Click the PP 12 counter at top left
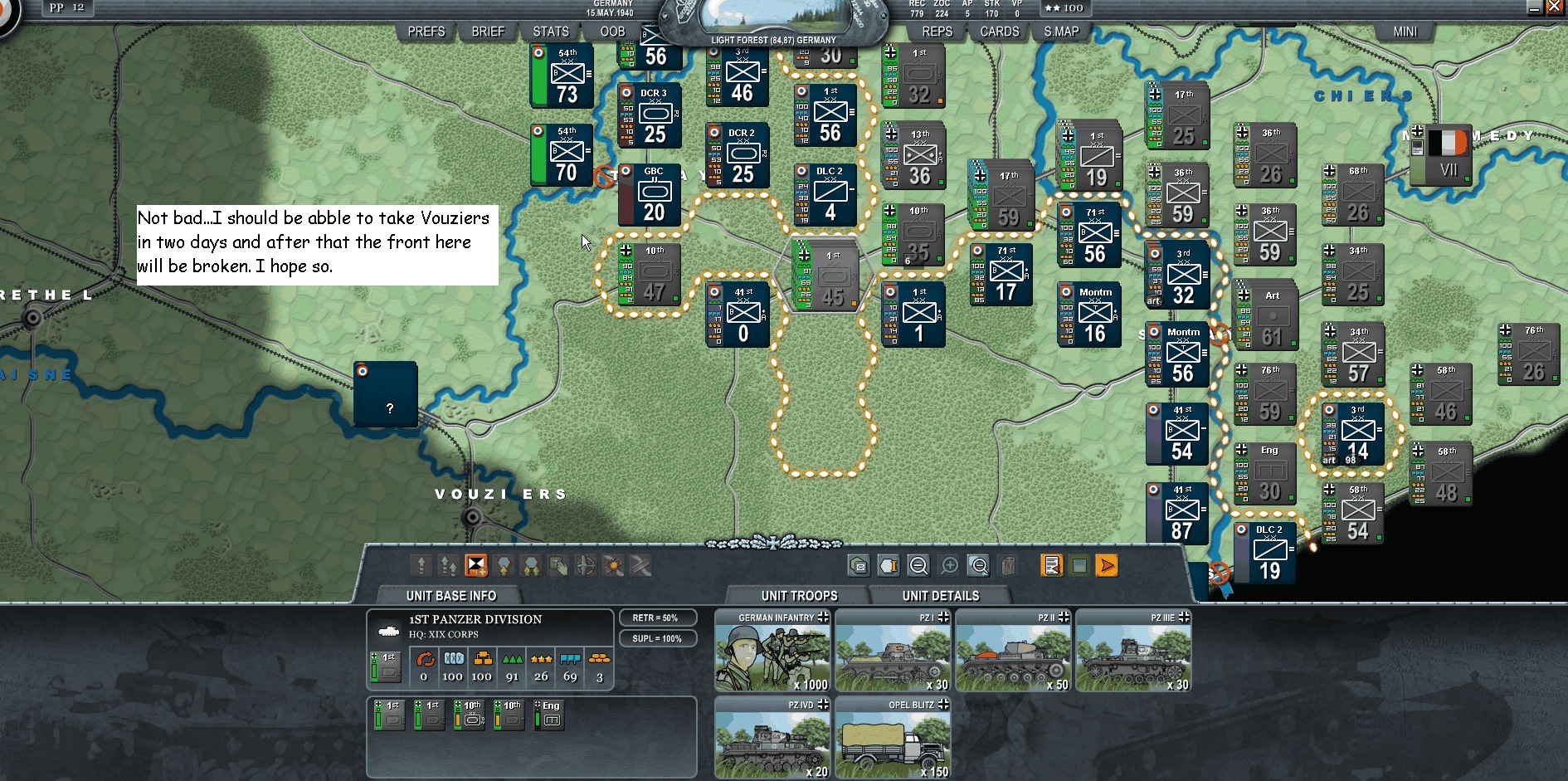 click(66, 7)
